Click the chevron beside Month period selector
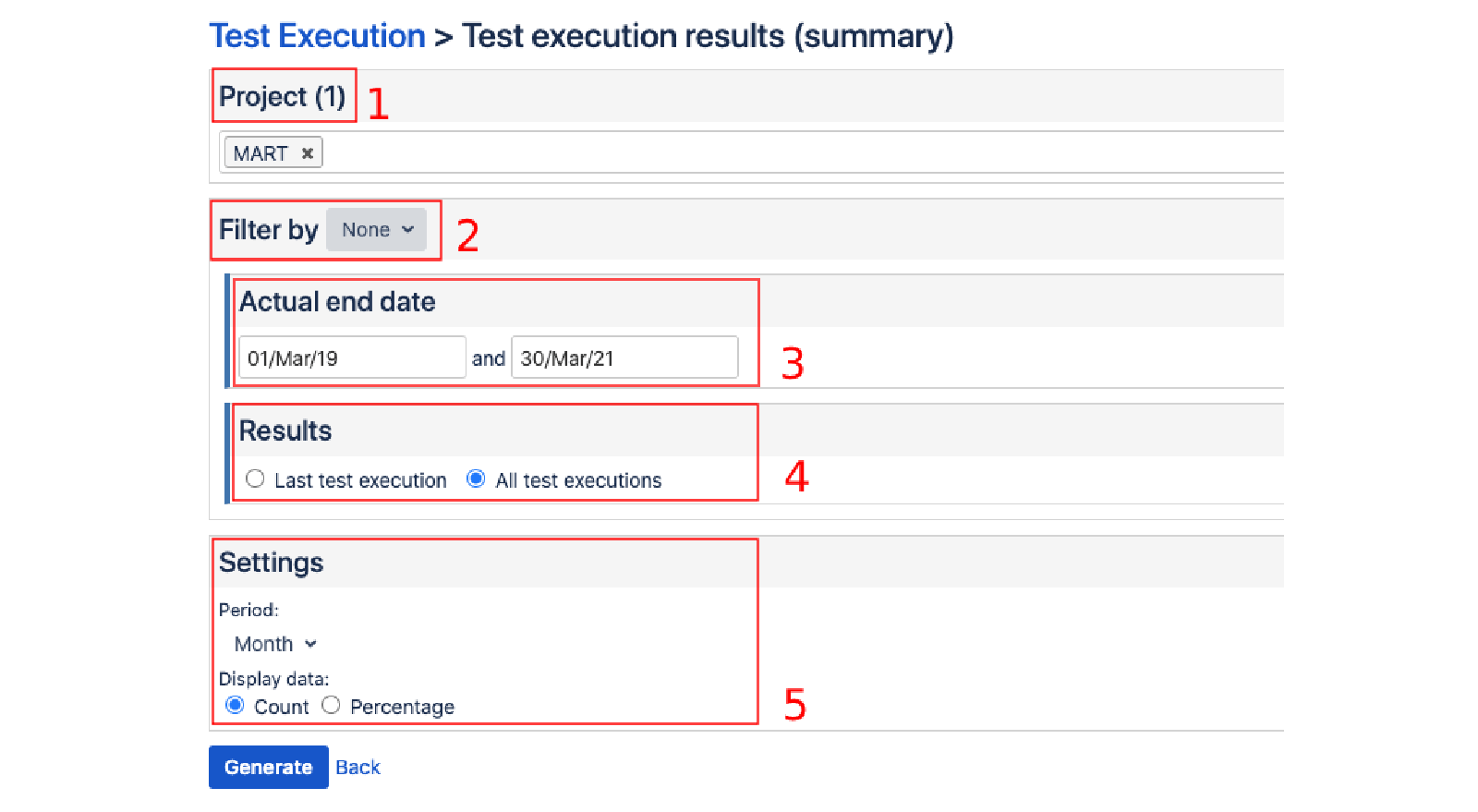1478x812 pixels. click(x=310, y=644)
